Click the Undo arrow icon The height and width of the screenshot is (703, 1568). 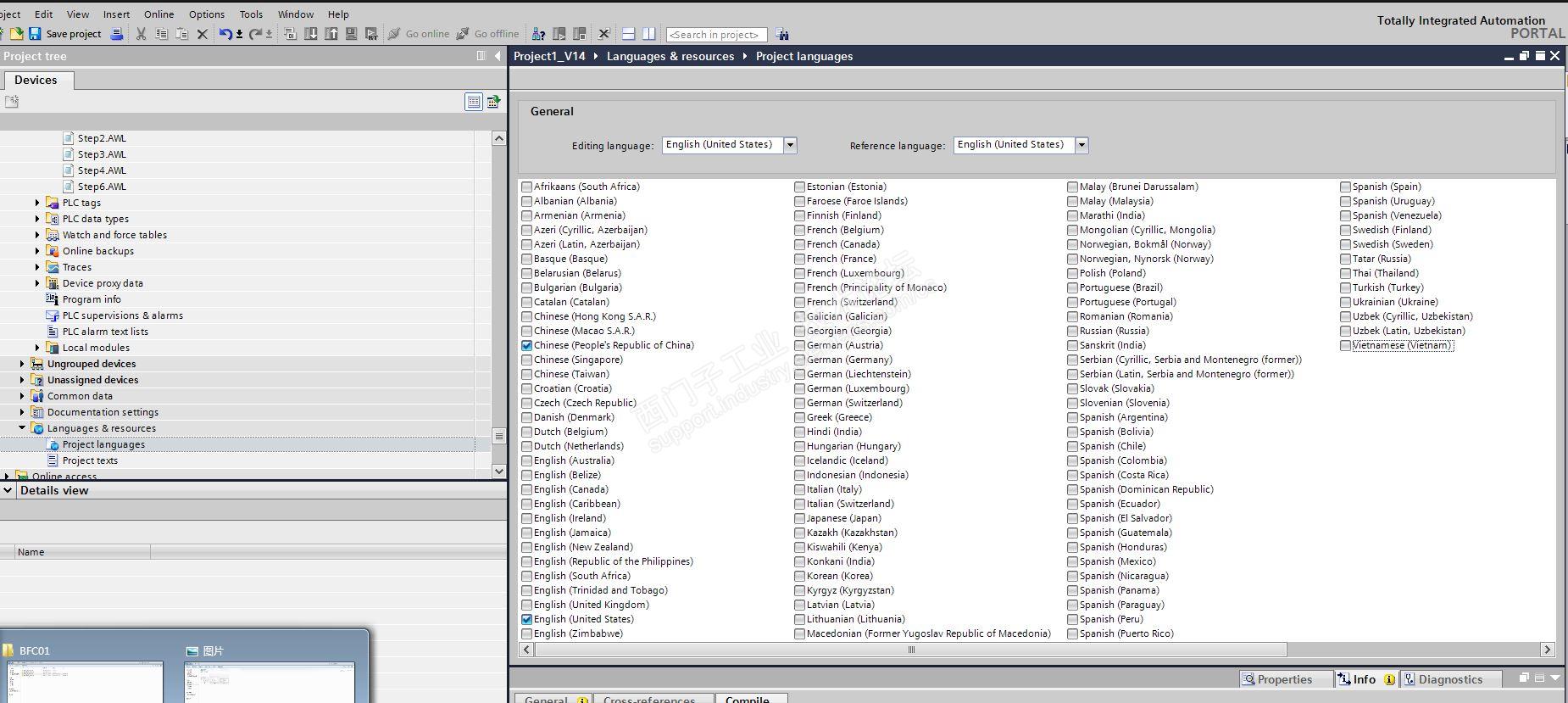click(225, 34)
